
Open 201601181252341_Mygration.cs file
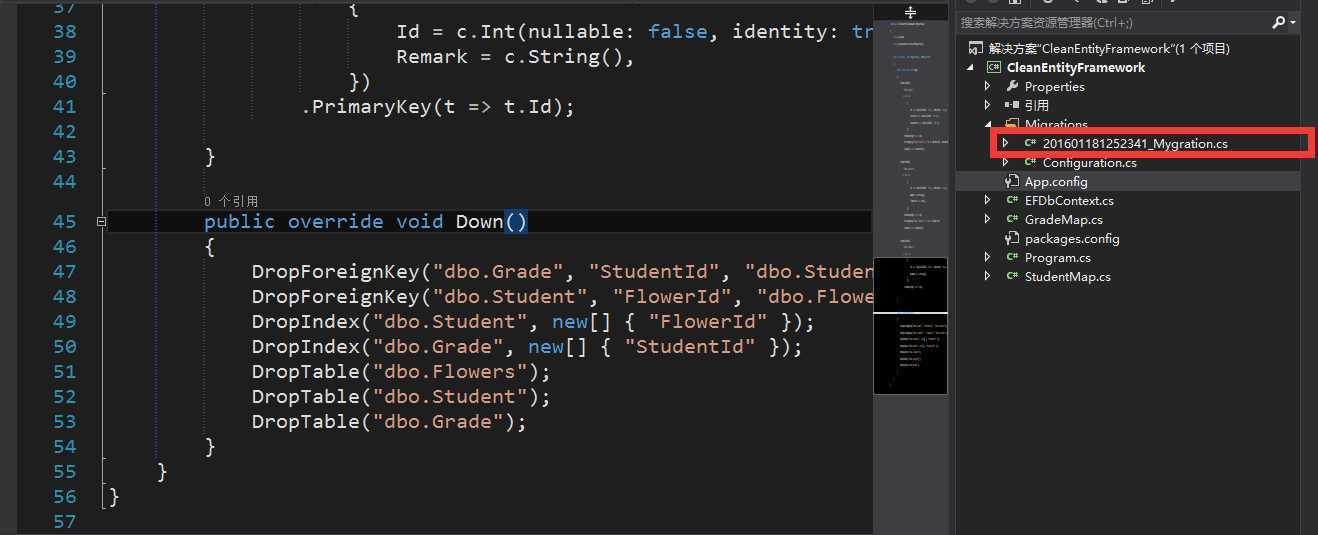(1135, 143)
